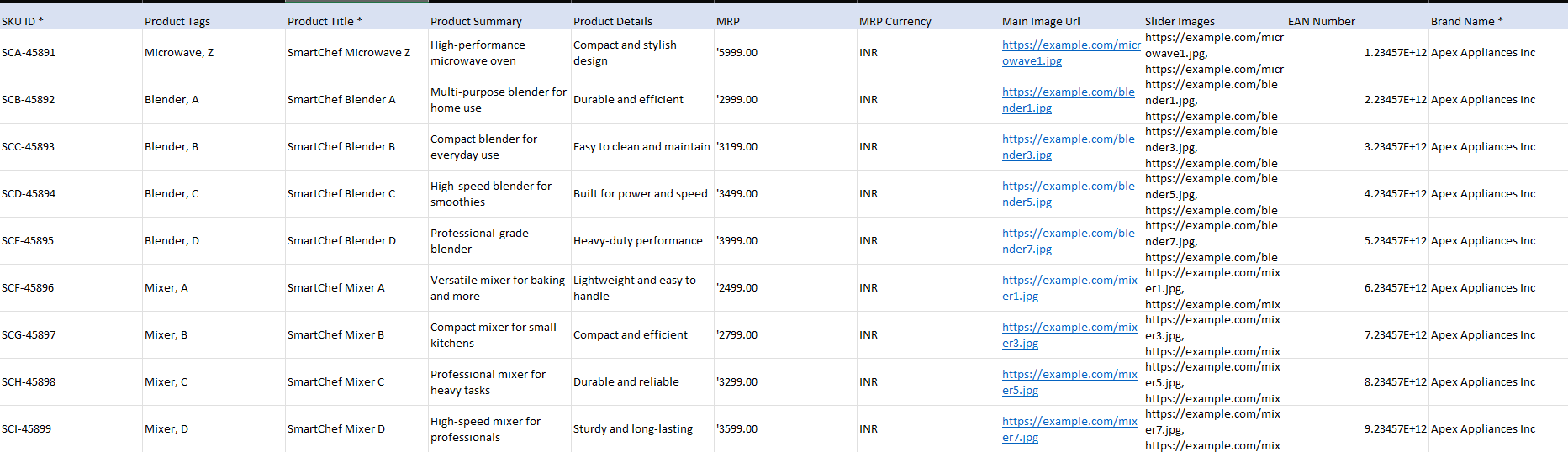Image resolution: width=1568 pixels, height=452 pixels.
Task: Open the blender7.jpg main image link
Action: pyautogui.click(x=1068, y=241)
